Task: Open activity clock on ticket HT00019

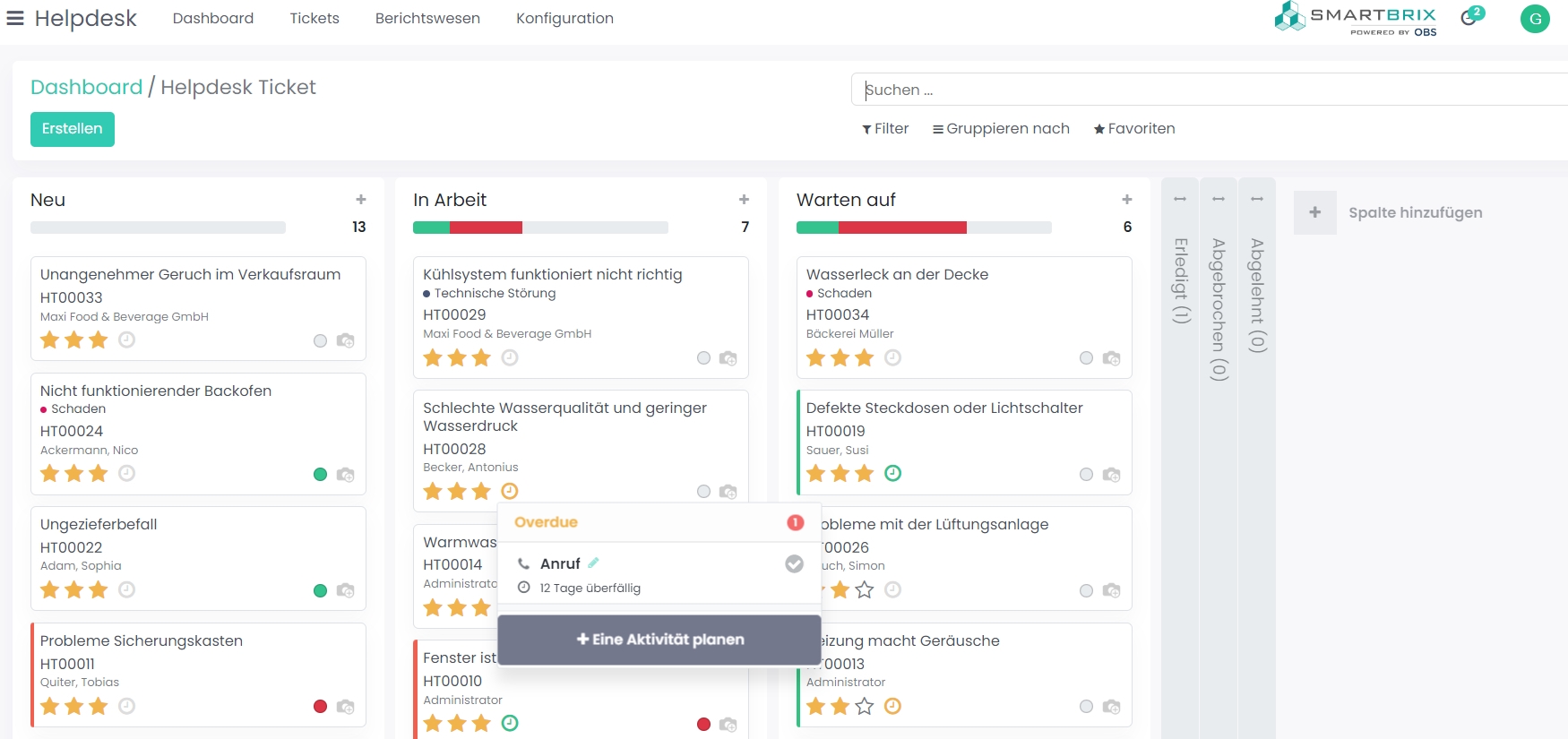Action: pyautogui.click(x=892, y=473)
